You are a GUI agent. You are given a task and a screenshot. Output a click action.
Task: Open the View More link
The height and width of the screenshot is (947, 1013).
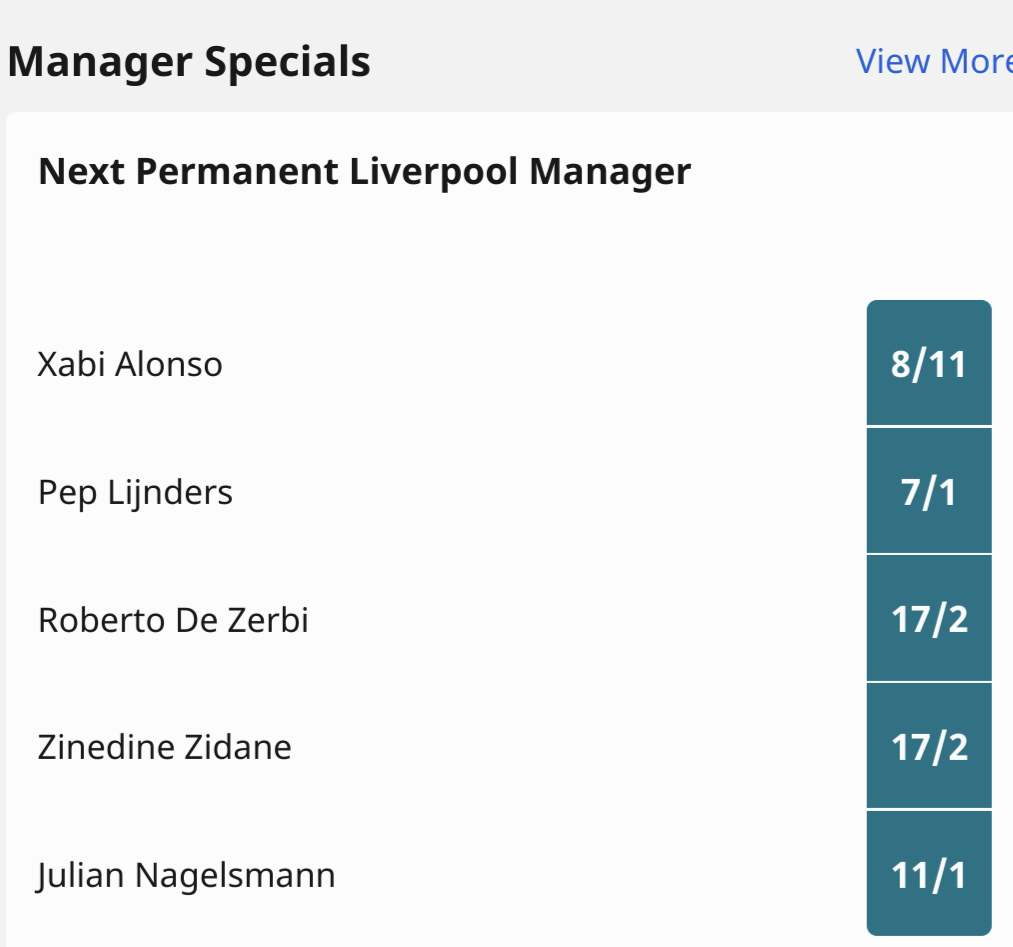point(934,62)
